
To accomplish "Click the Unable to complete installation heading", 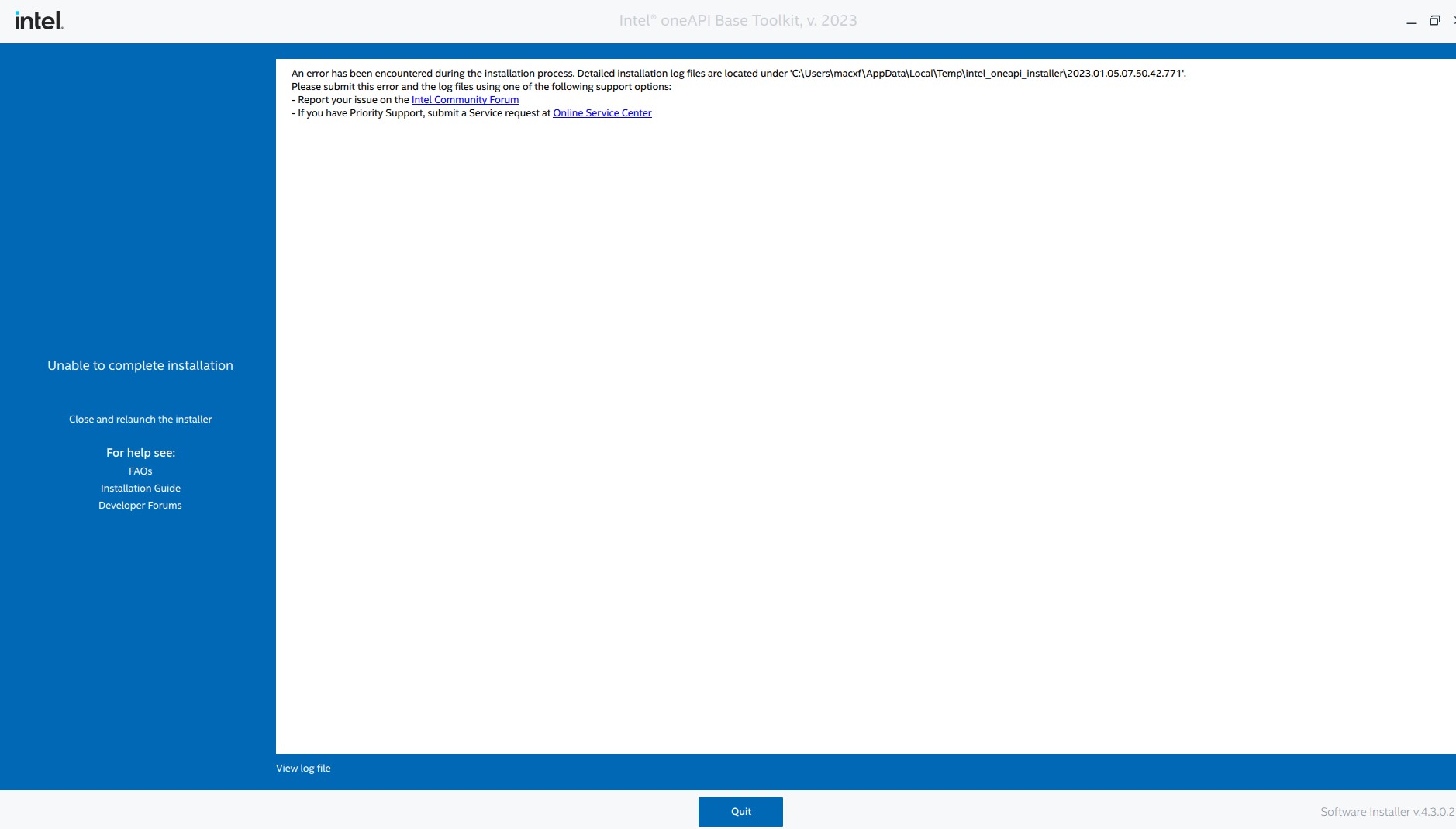I will pyautogui.click(x=140, y=366).
